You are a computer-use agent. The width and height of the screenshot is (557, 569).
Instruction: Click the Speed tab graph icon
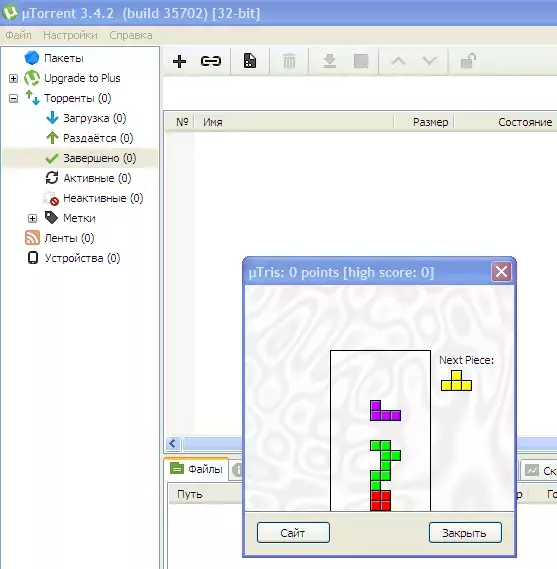[x=532, y=471]
